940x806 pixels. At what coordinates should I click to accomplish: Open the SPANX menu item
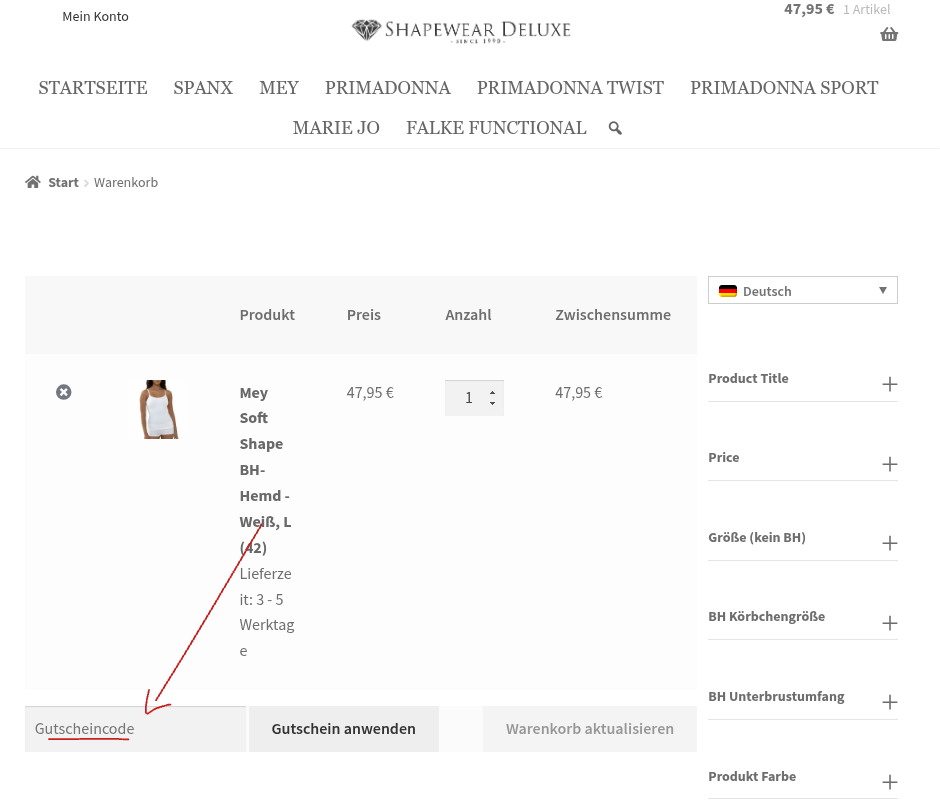point(203,88)
